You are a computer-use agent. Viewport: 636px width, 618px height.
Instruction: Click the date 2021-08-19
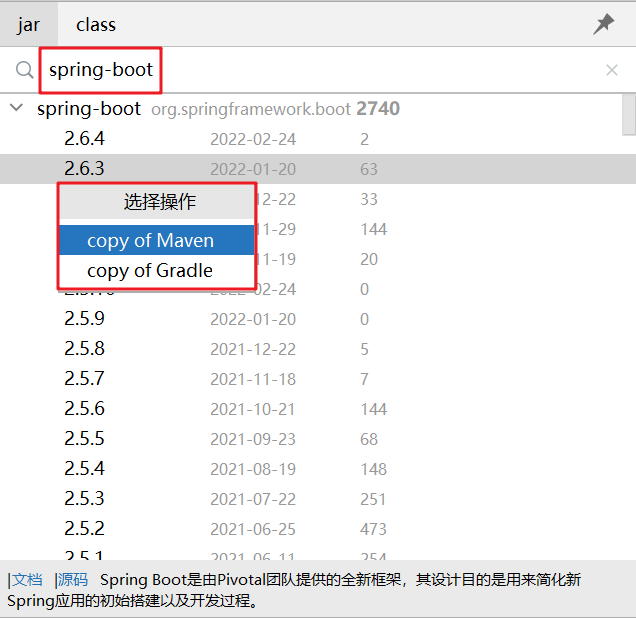point(253,470)
